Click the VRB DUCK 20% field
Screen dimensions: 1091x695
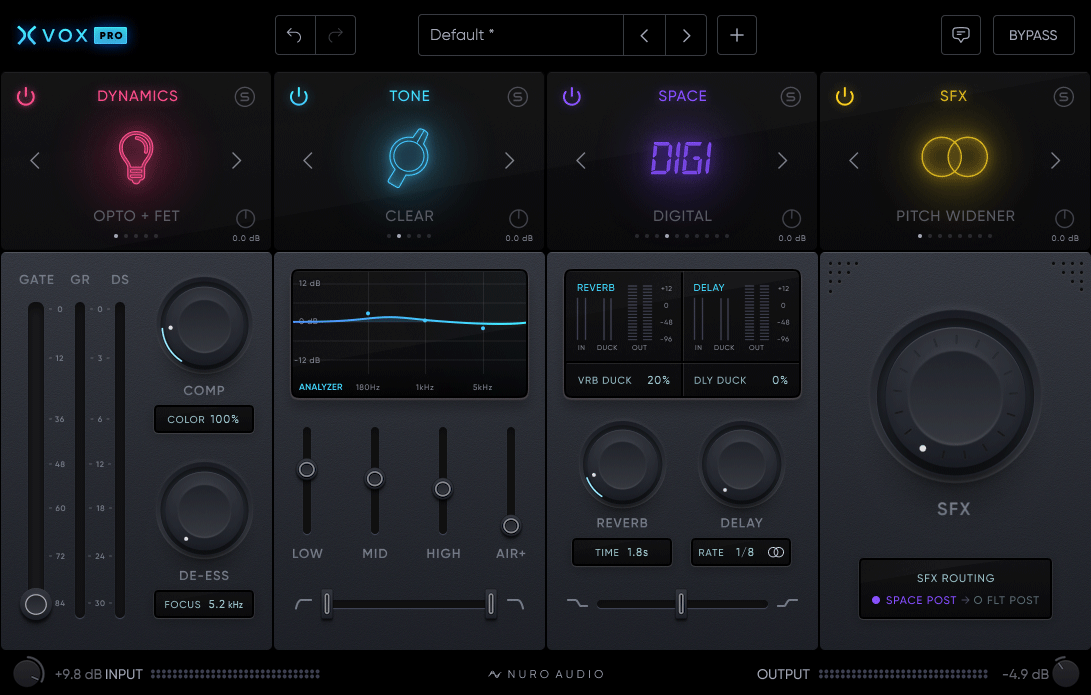[623, 381]
